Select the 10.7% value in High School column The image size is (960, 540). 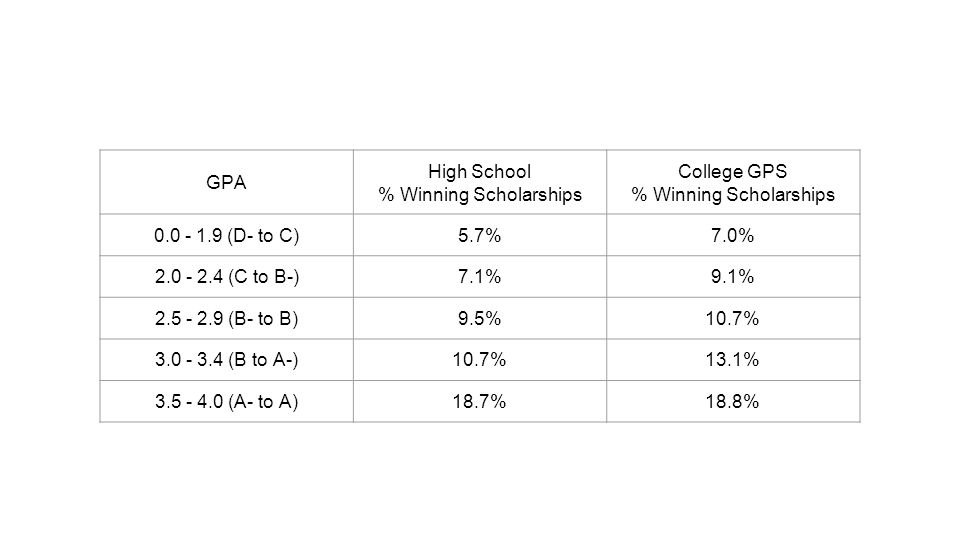(480, 360)
